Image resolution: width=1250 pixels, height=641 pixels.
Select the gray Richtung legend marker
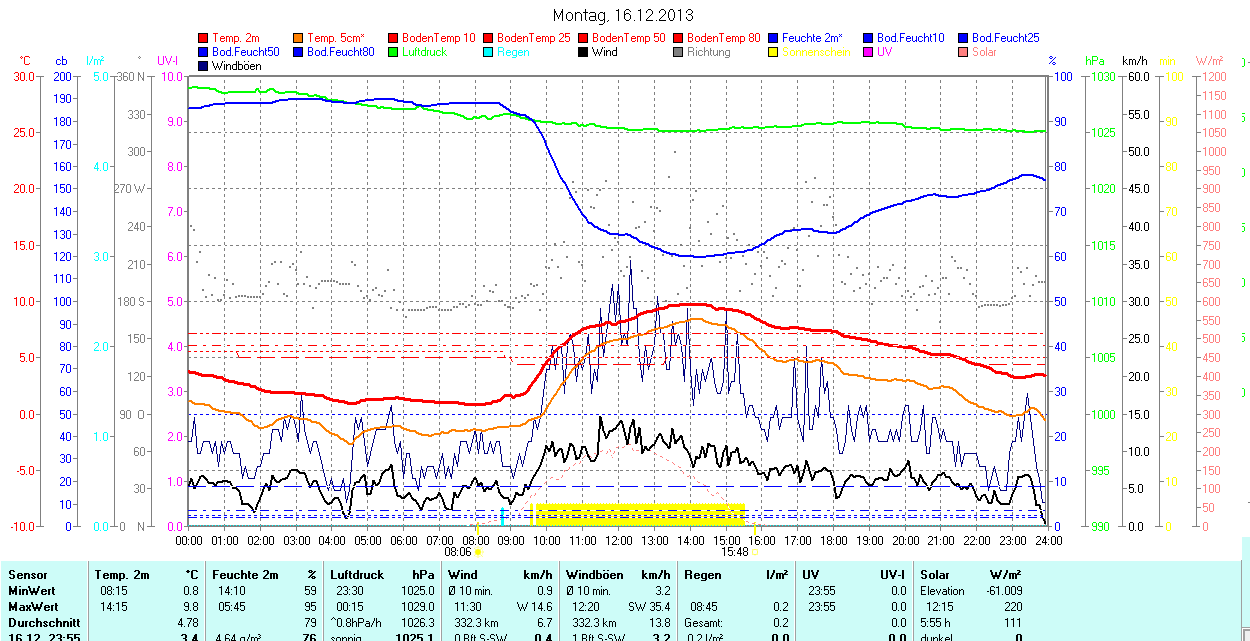coord(679,52)
